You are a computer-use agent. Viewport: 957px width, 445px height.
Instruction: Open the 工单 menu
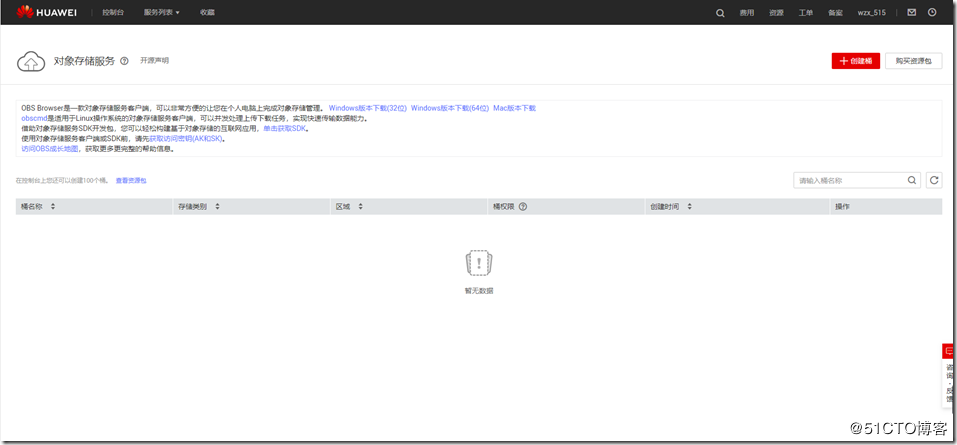coord(806,13)
